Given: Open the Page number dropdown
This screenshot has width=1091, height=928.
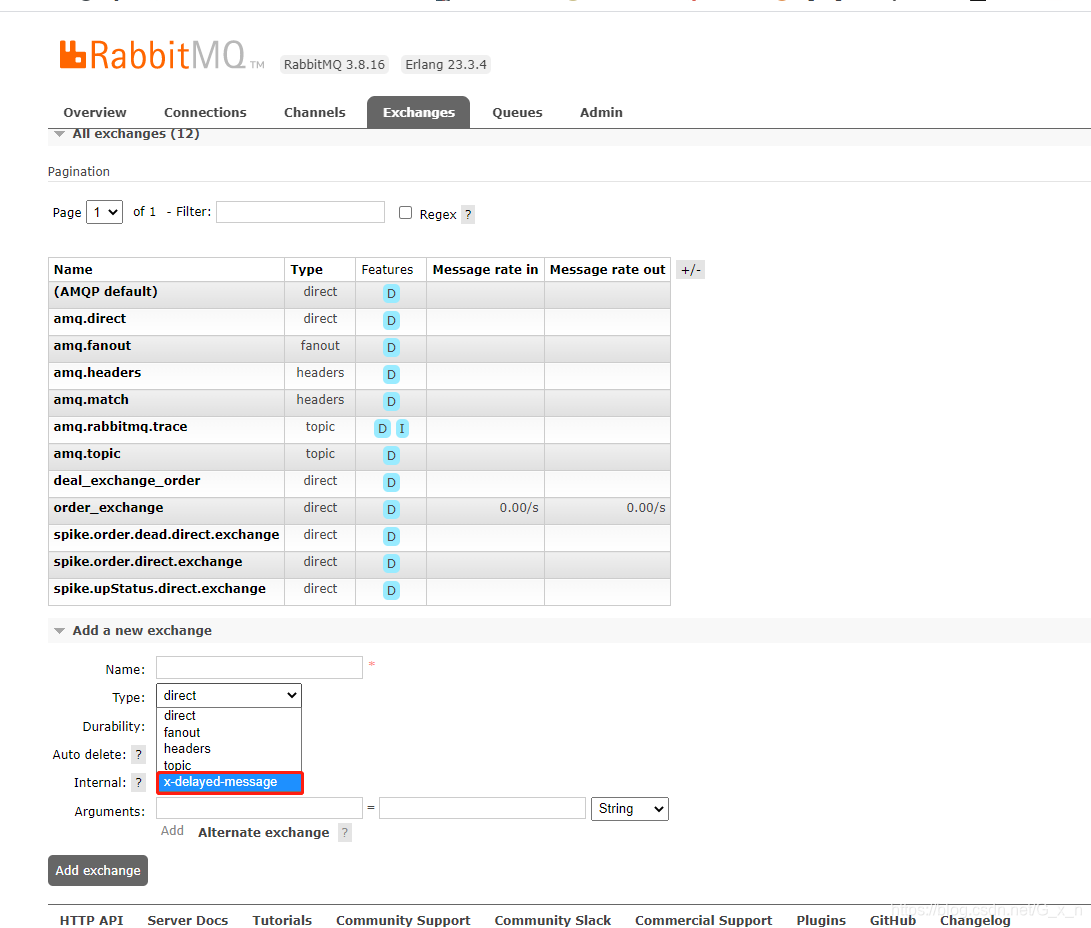Looking at the screenshot, I should 104,212.
